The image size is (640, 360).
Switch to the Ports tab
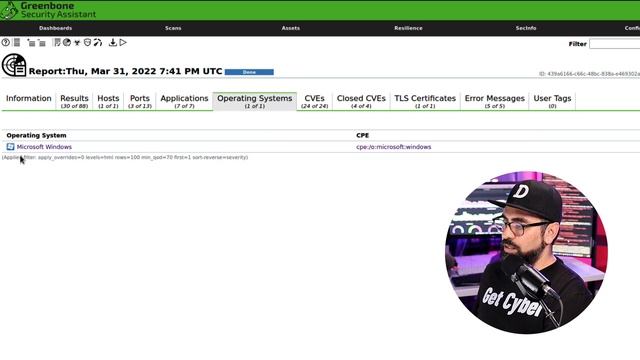click(x=140, y=101)
